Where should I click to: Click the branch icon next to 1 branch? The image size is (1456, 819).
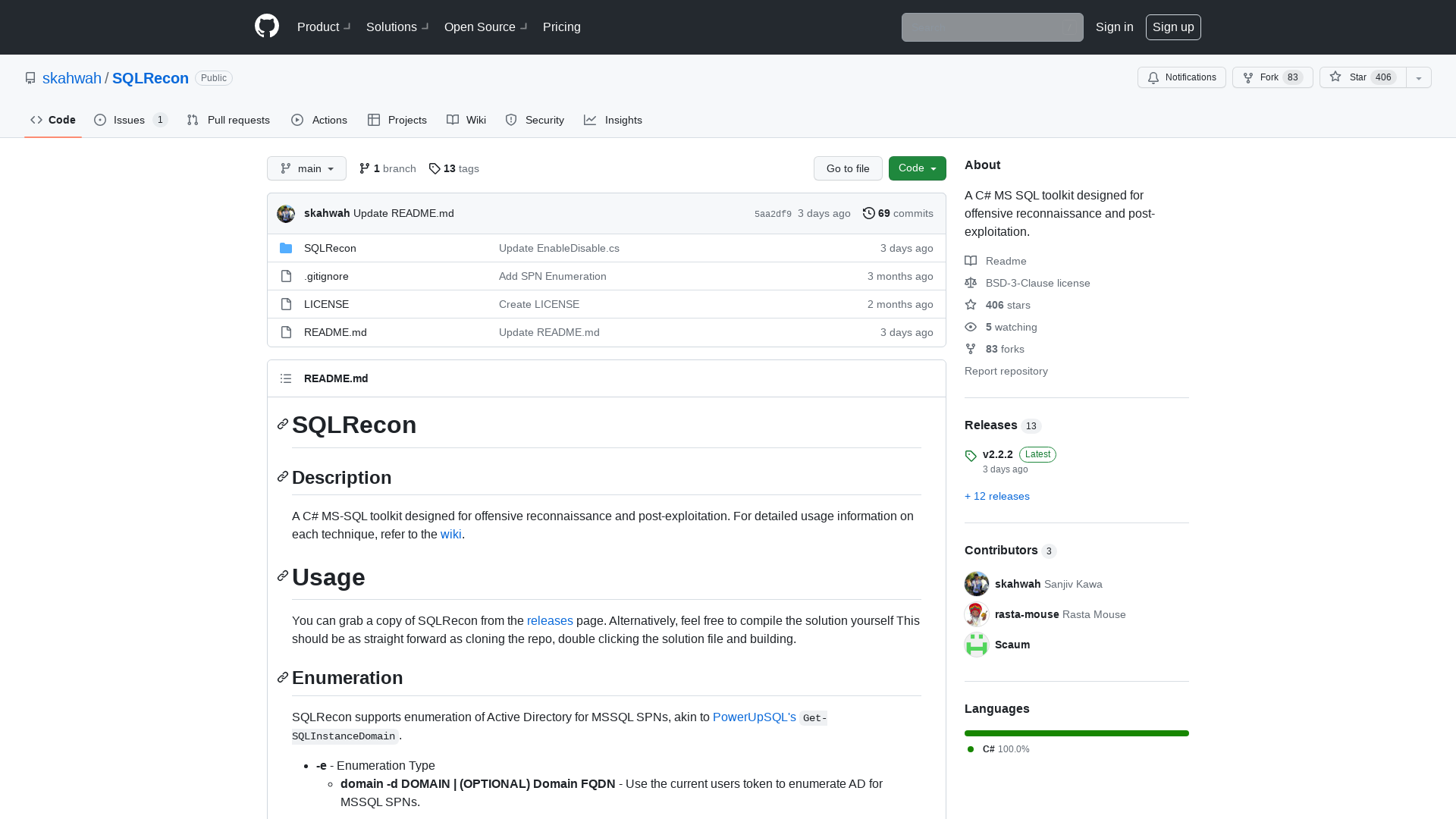point(365,168)
